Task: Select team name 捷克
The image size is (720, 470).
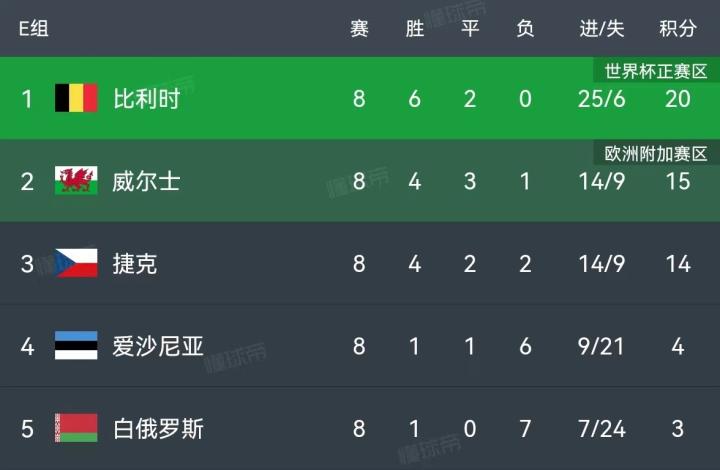Action: (135, 264)
